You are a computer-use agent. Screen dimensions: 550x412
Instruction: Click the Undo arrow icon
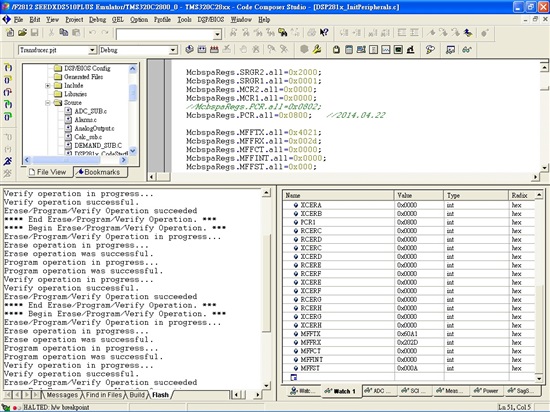tap(92, 33)
